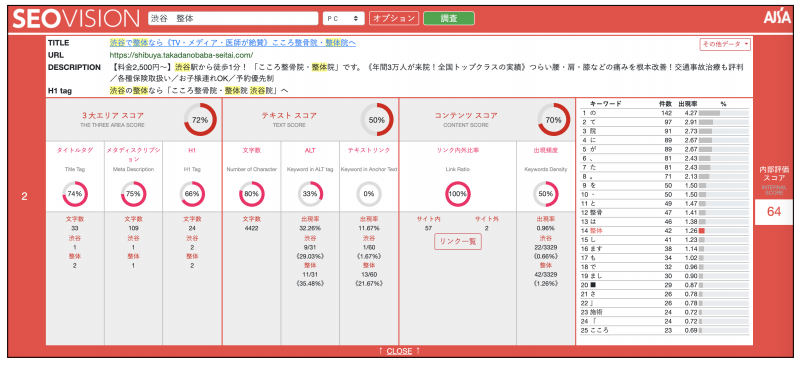Image resolution: width=801 pixels, height=365 pixels.
Task: Click the 70% content score gauge
Action: tap(554, 120)
